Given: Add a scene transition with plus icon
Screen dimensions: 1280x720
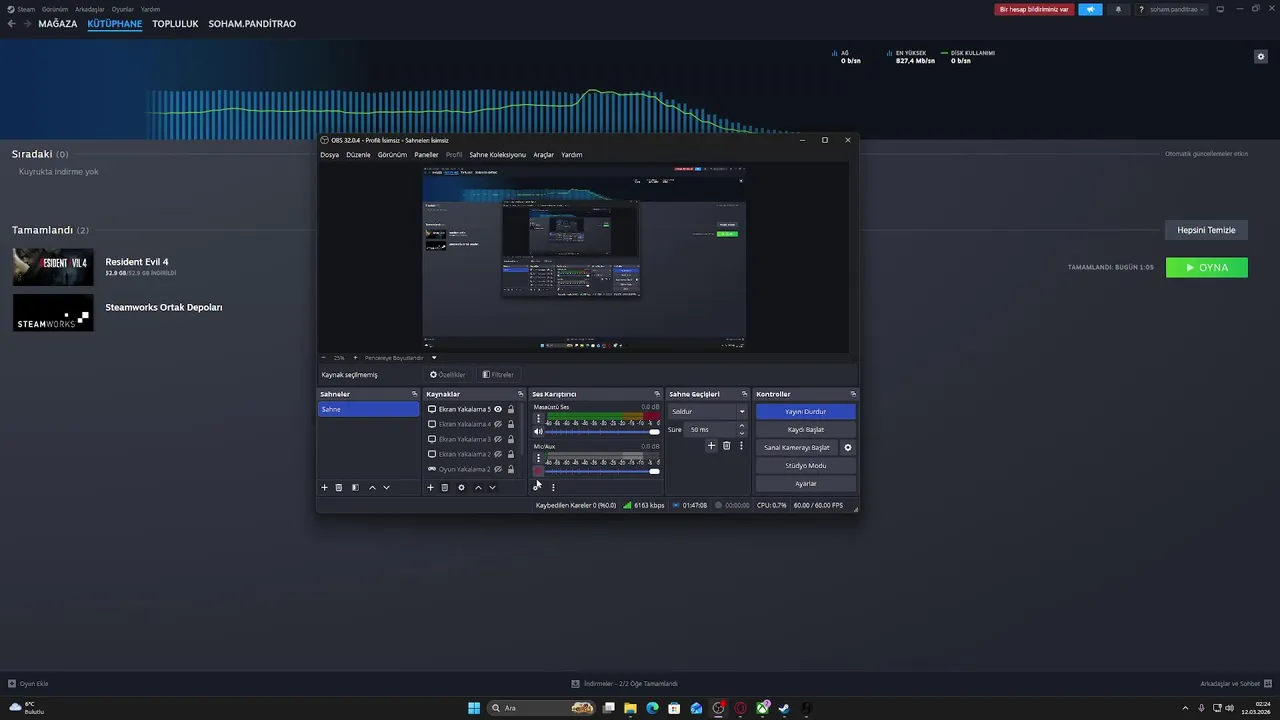Looking at the screenshot, I should pos(711,446).
